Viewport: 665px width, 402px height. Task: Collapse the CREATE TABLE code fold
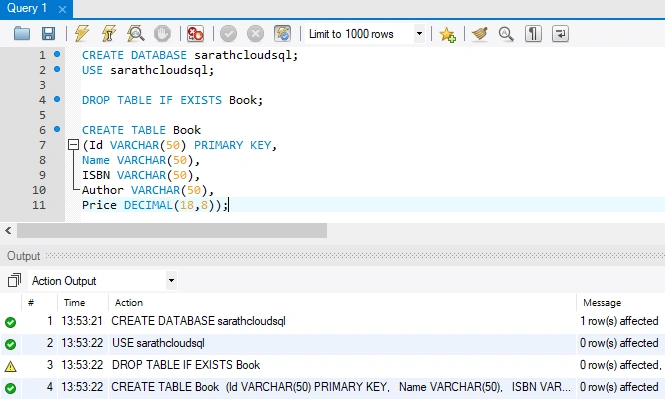tap(73, 145)
